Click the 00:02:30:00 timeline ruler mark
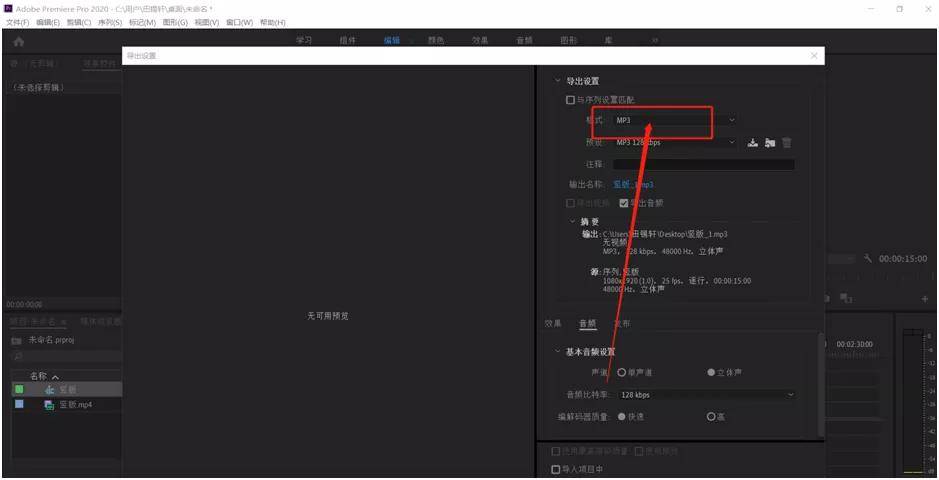 pyautogui.click(x=855, y=345)
